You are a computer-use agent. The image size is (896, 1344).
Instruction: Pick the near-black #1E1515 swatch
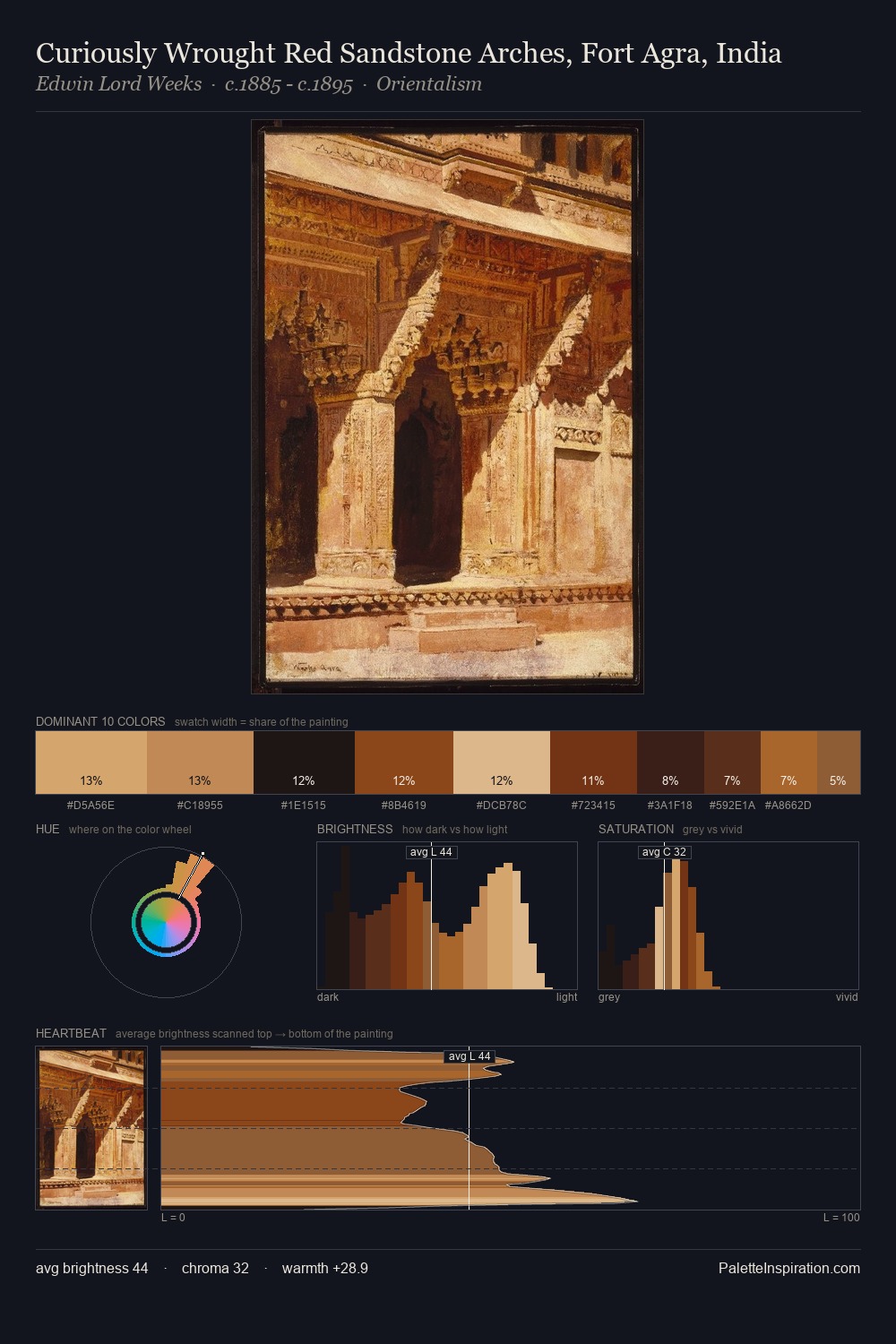tap(304, 762)
